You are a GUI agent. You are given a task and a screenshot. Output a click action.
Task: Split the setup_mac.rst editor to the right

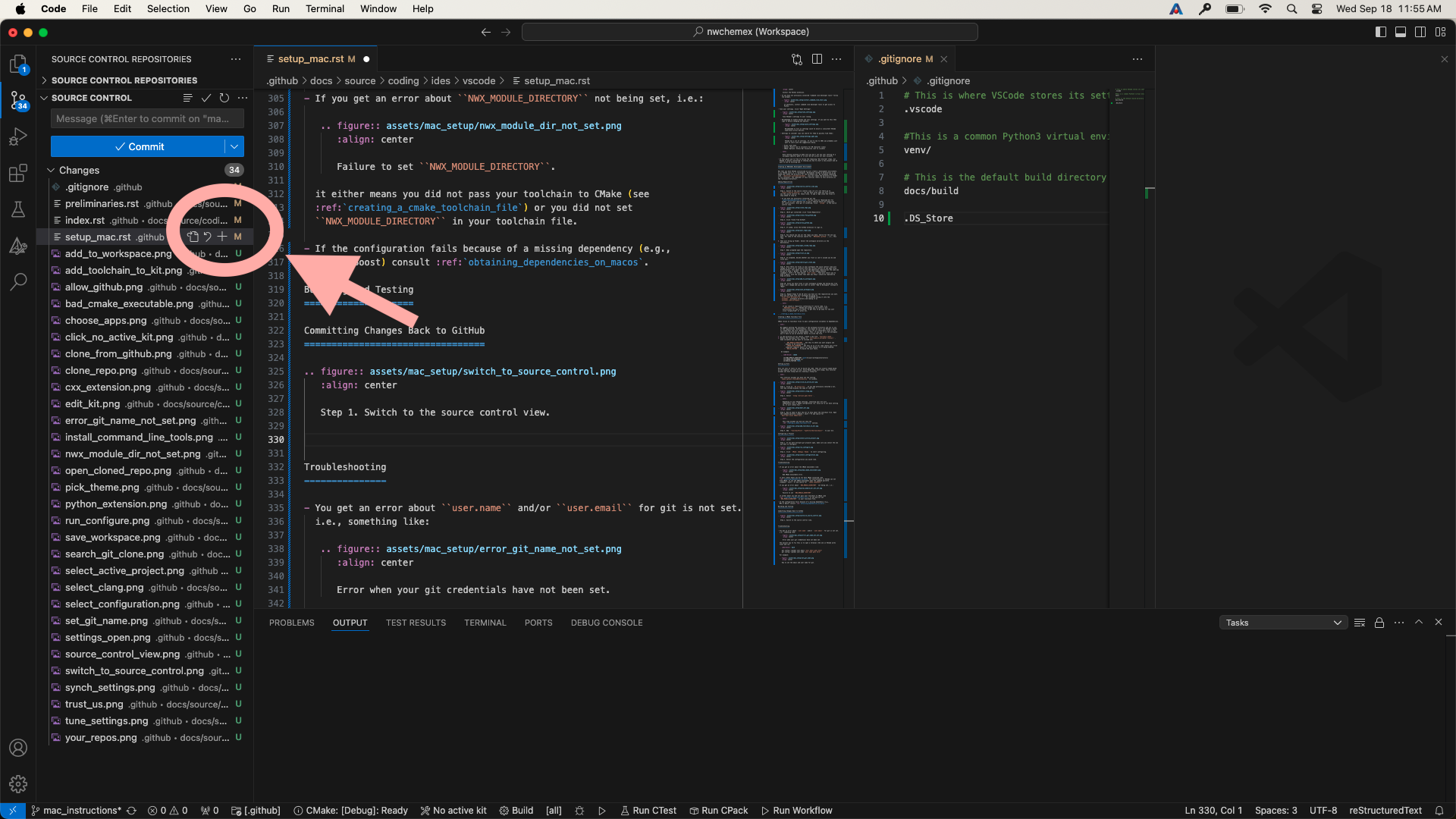coord(817,59)
